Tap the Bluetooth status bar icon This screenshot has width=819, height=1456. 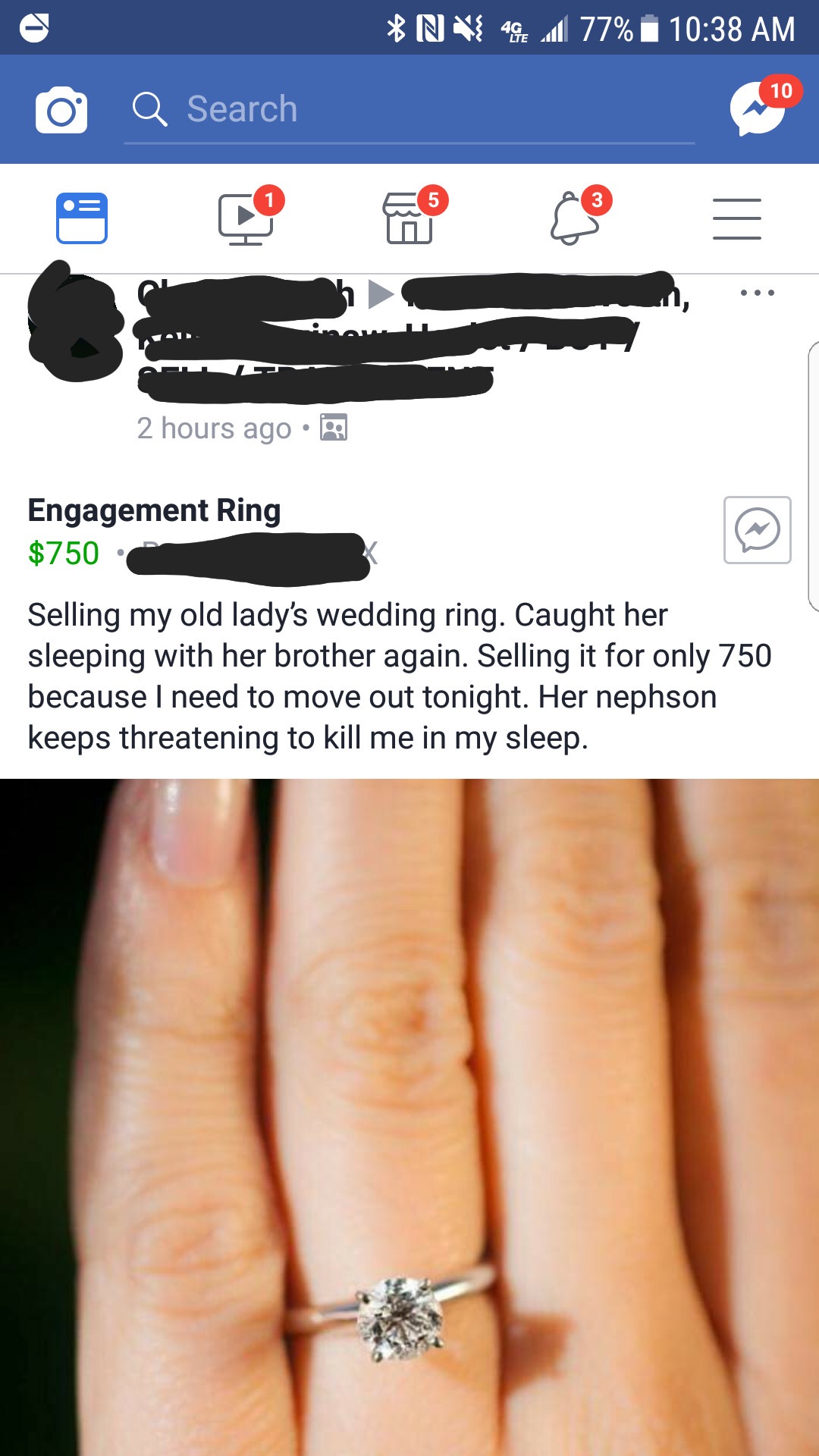[396, 29]
